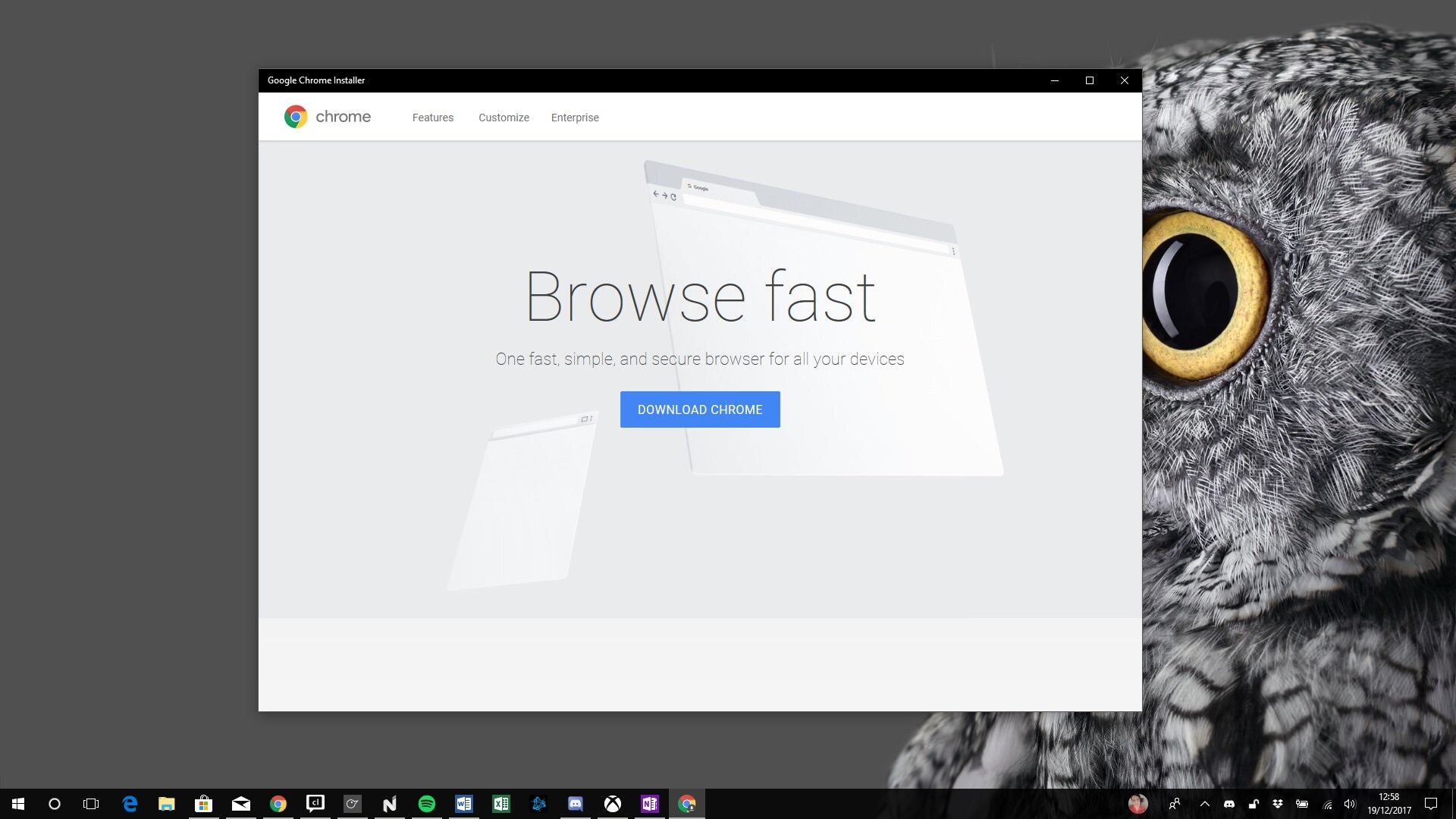The height and width of the screenshot is (819, 1456).
Task: Select Customize in the Chrome installer header
Action: [x=504, y=118]
